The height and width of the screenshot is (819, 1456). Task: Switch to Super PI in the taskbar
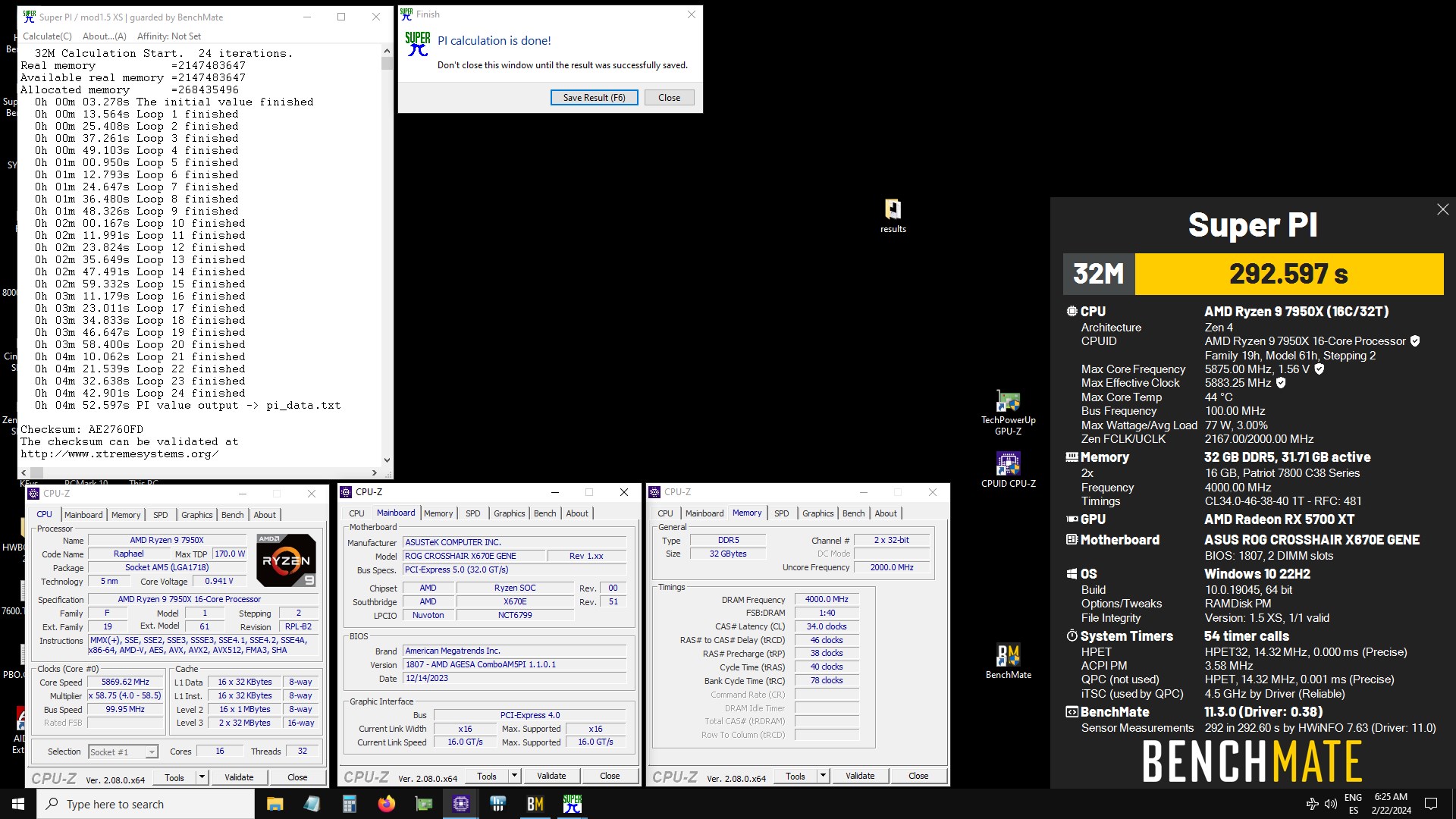coord(572,804)
